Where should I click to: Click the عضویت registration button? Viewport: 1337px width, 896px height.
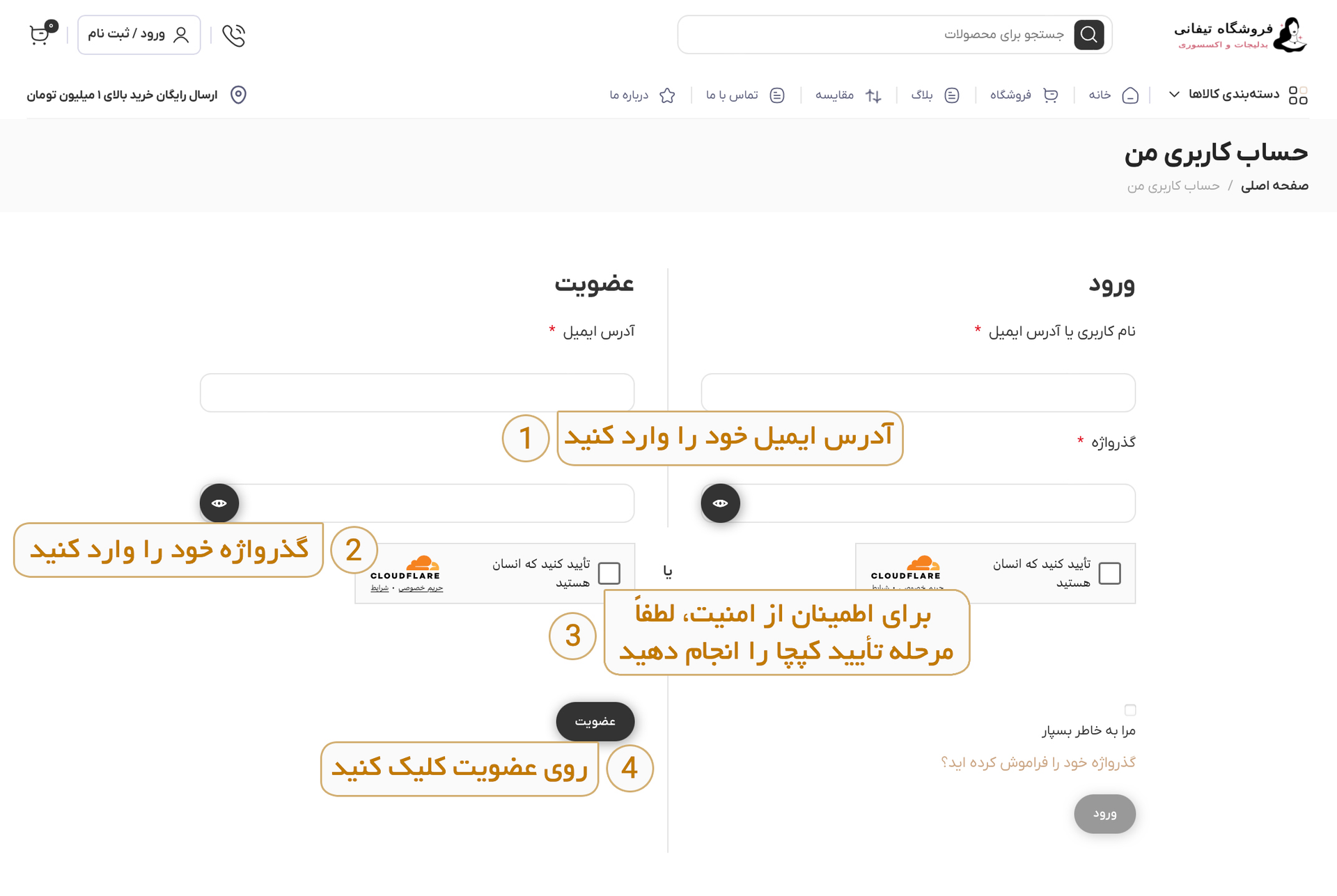point(595,721)
